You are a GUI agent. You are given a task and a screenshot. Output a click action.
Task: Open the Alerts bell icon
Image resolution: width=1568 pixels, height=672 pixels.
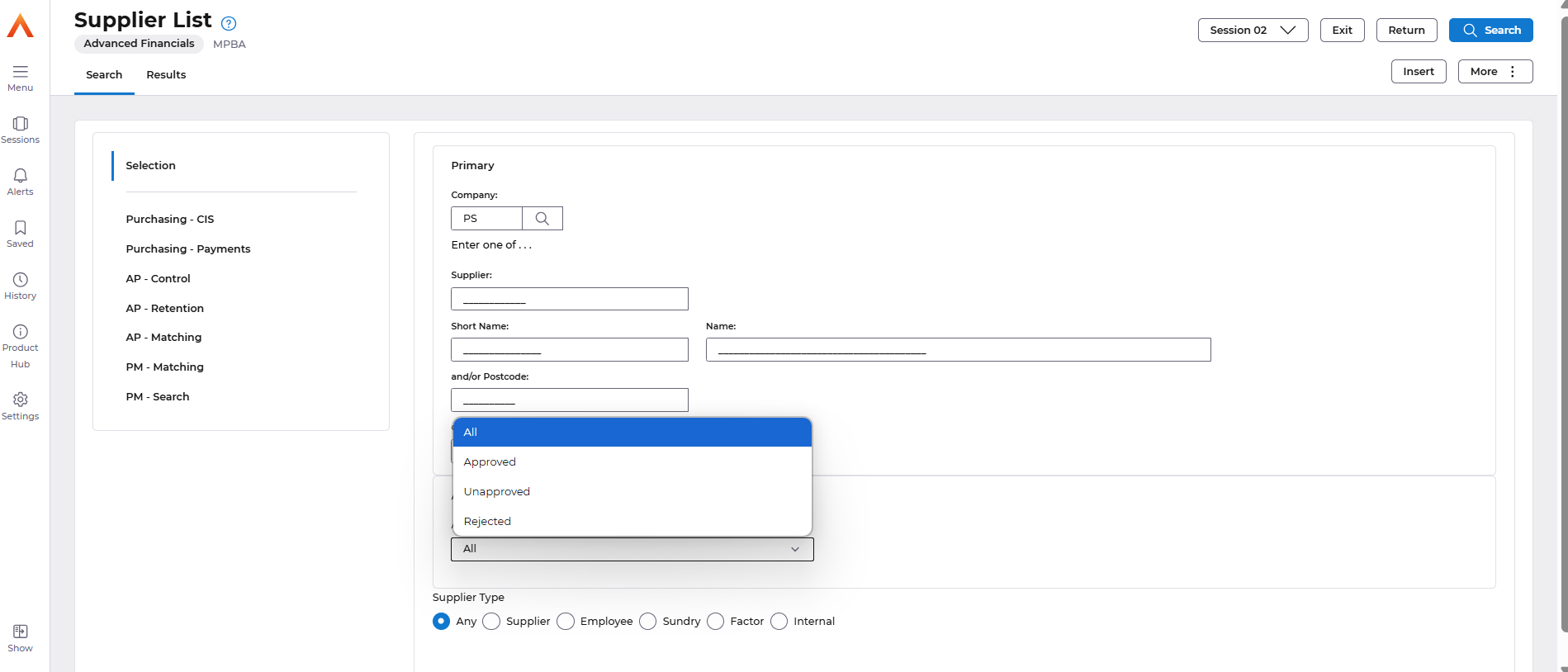(x=20, y=175)
